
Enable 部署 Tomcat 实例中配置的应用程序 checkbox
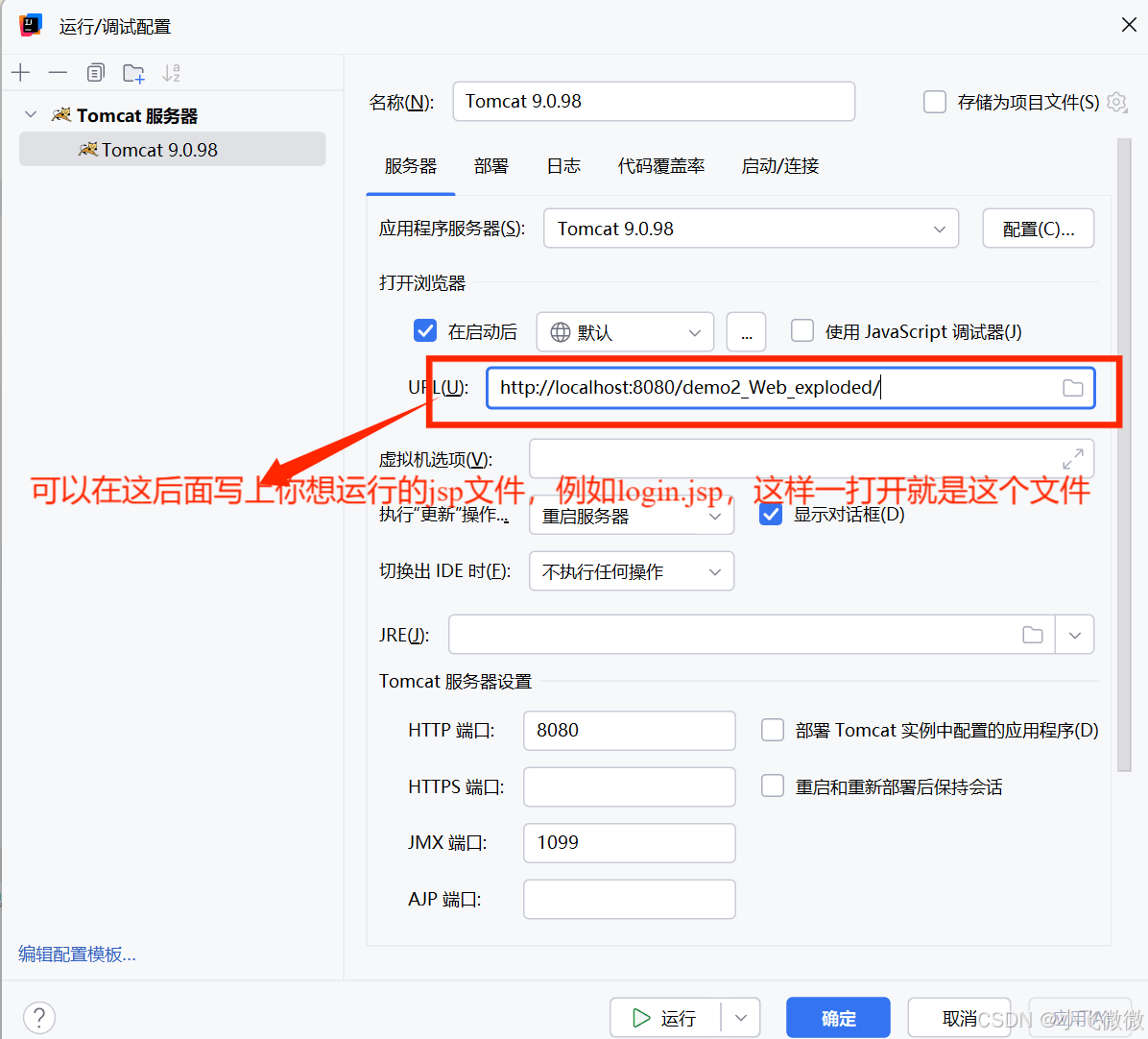pyautogui.click(x=773, y=730)
